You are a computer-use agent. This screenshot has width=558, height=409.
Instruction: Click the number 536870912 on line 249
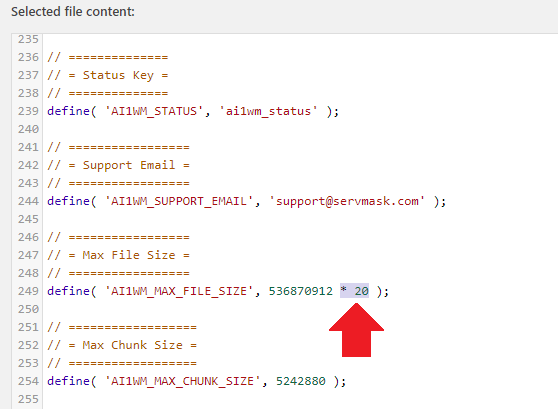point(301,291)
